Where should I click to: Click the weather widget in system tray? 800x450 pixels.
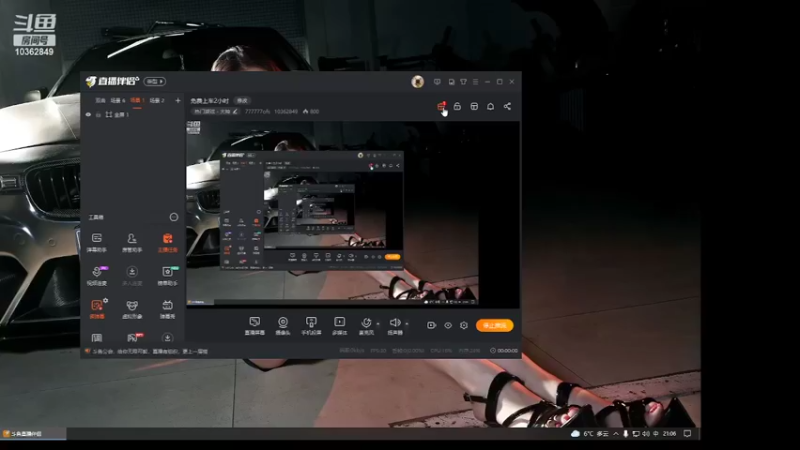tap(590, 434)
